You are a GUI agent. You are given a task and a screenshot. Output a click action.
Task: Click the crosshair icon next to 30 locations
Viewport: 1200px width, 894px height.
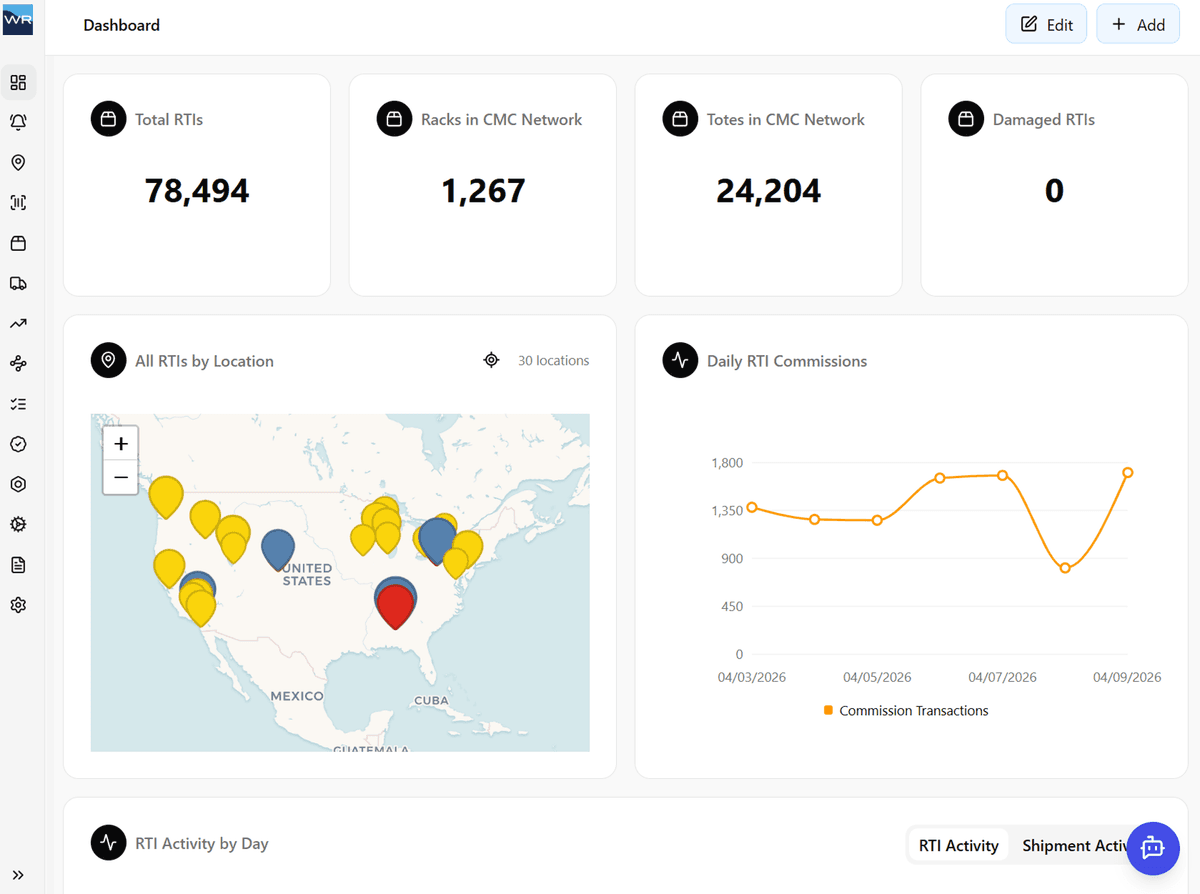point(491,360)
